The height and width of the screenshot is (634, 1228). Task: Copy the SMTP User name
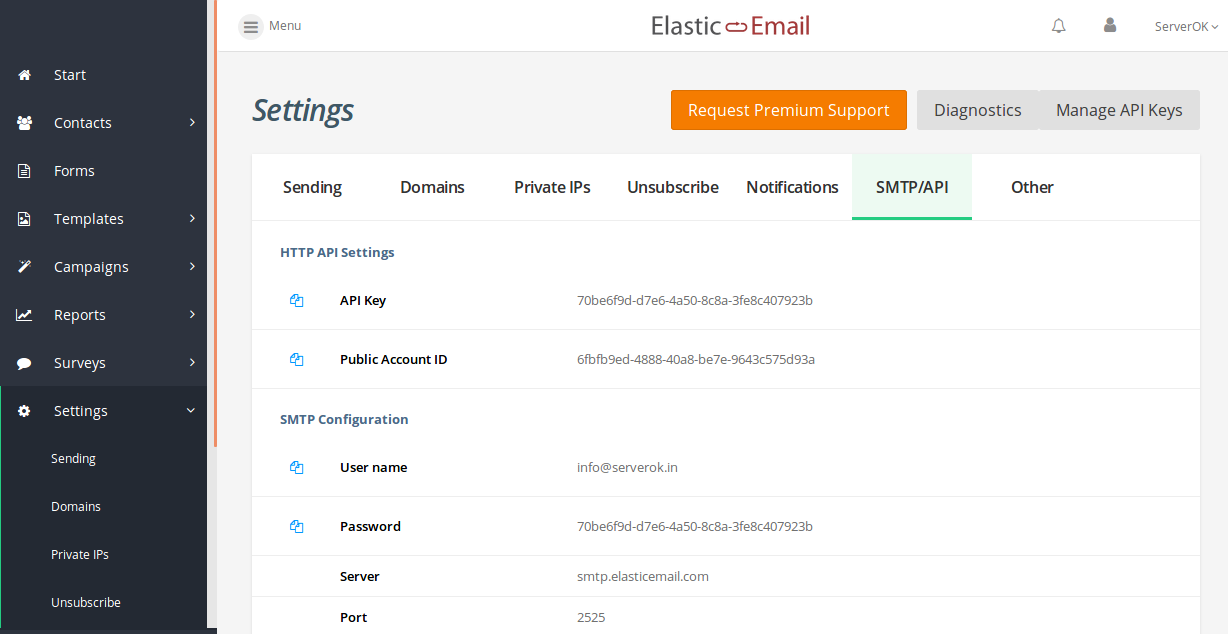click(x=297, y=467)
